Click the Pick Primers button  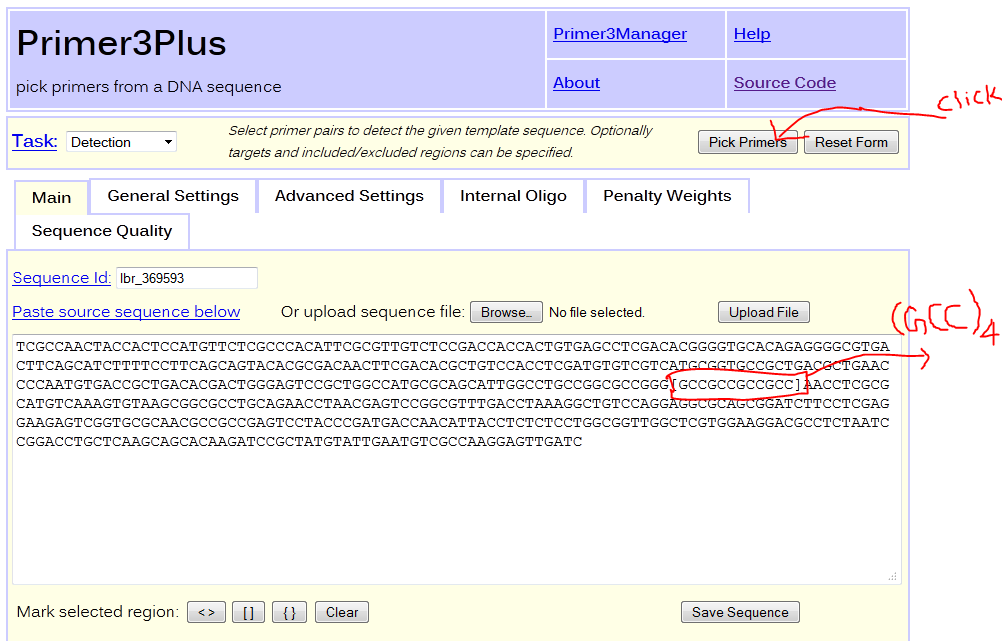point(747,142)
